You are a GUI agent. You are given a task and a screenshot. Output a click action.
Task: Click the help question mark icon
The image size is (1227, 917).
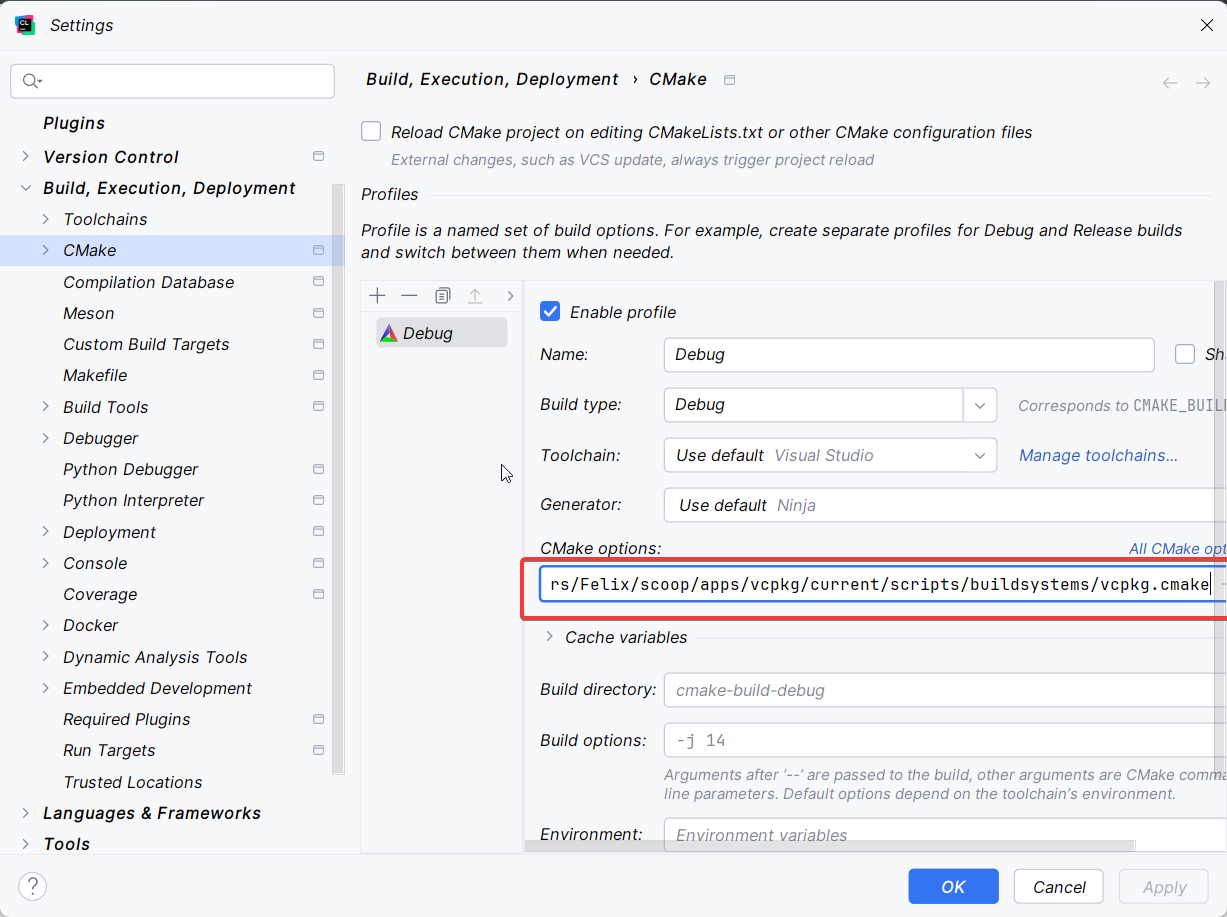tap(32, 886)
